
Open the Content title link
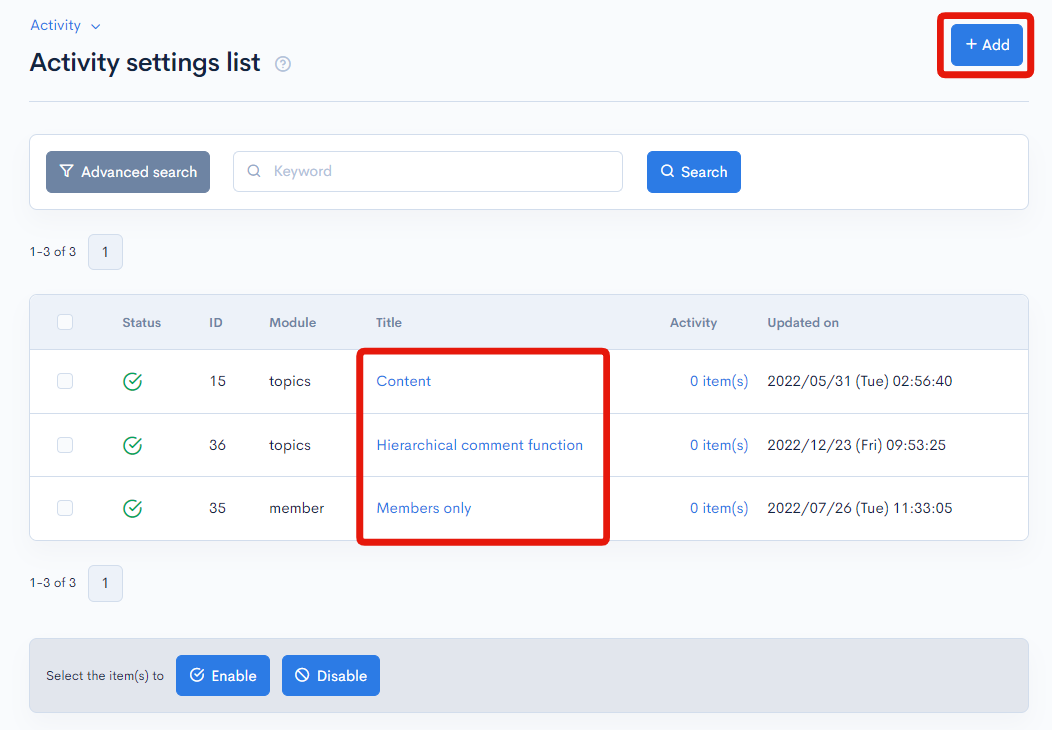coord(404,381)
